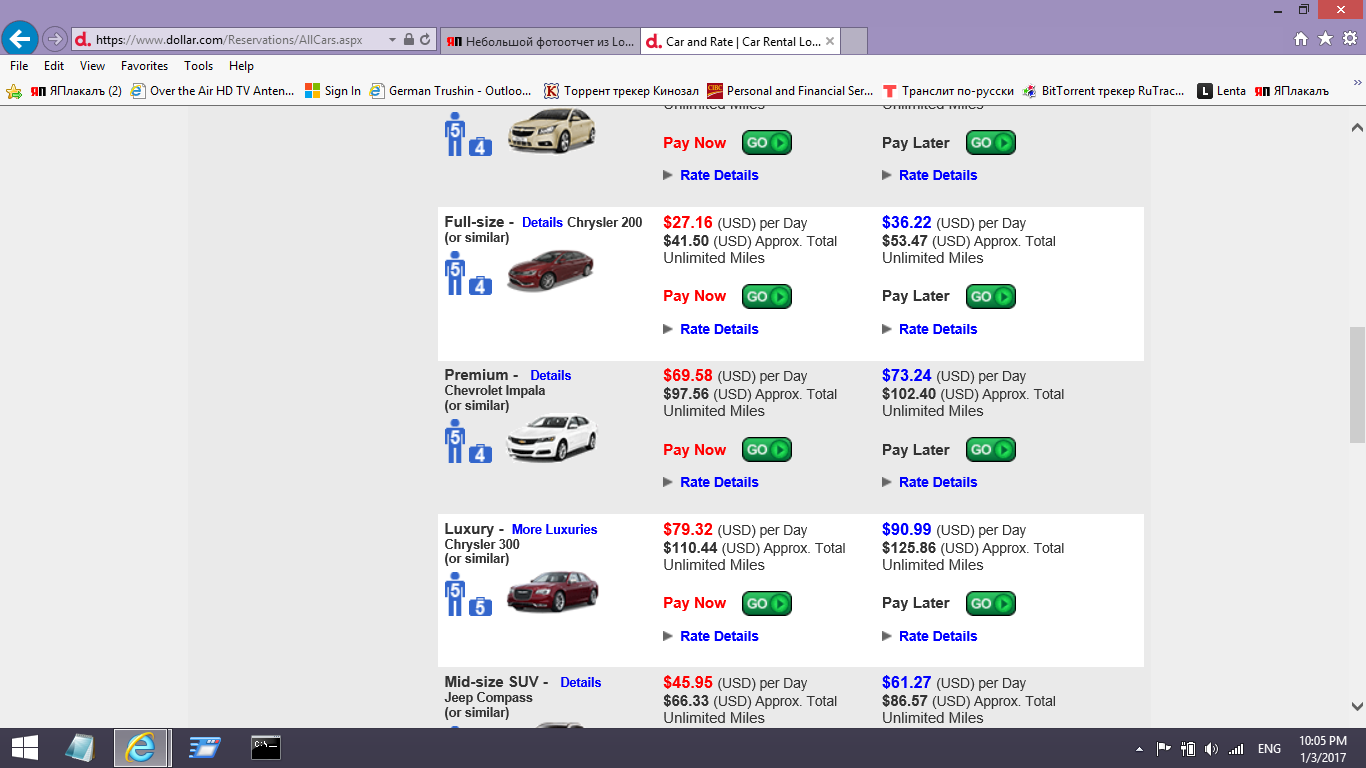Click the luggage count icon for Chevrolet Impala
The height and width of the screenshot is (768, 1366).
pyautogui.click(x=481, y=453)
